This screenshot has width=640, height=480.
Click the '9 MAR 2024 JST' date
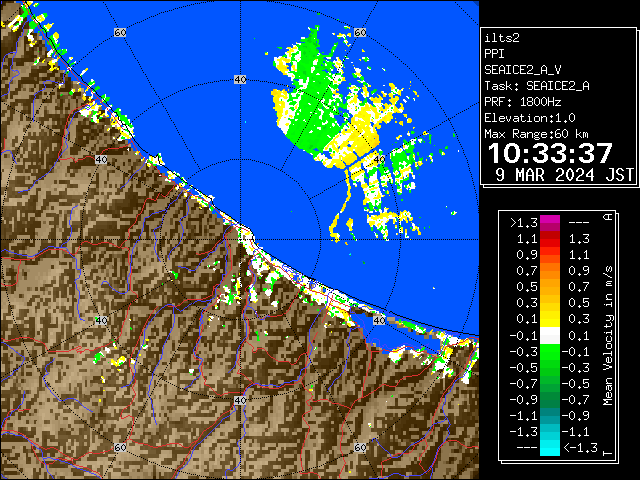point(564,175)
